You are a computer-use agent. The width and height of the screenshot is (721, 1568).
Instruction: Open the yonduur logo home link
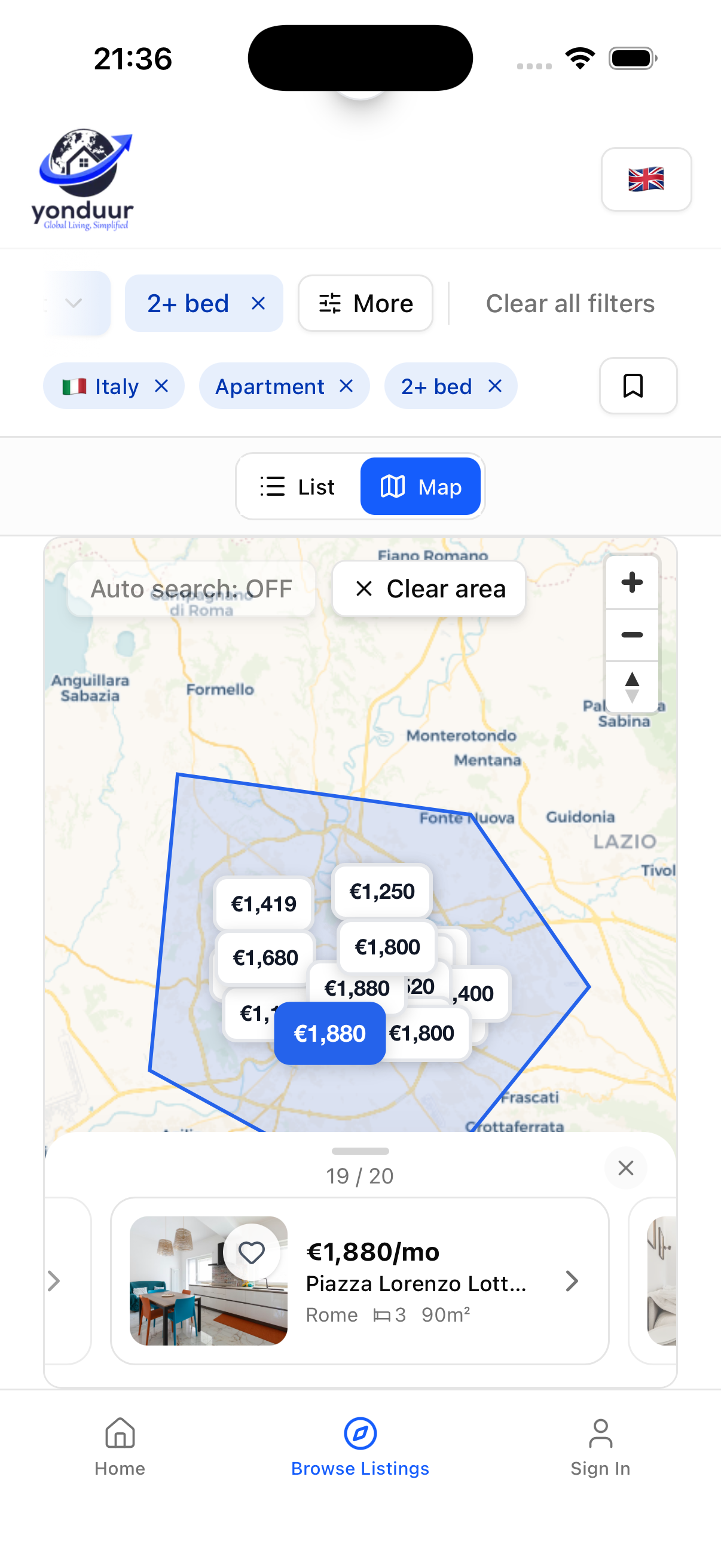click(82, 179)
